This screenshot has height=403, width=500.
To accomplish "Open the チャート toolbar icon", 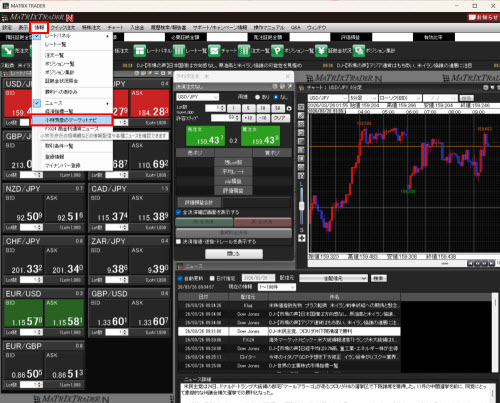I will [214, 51].
